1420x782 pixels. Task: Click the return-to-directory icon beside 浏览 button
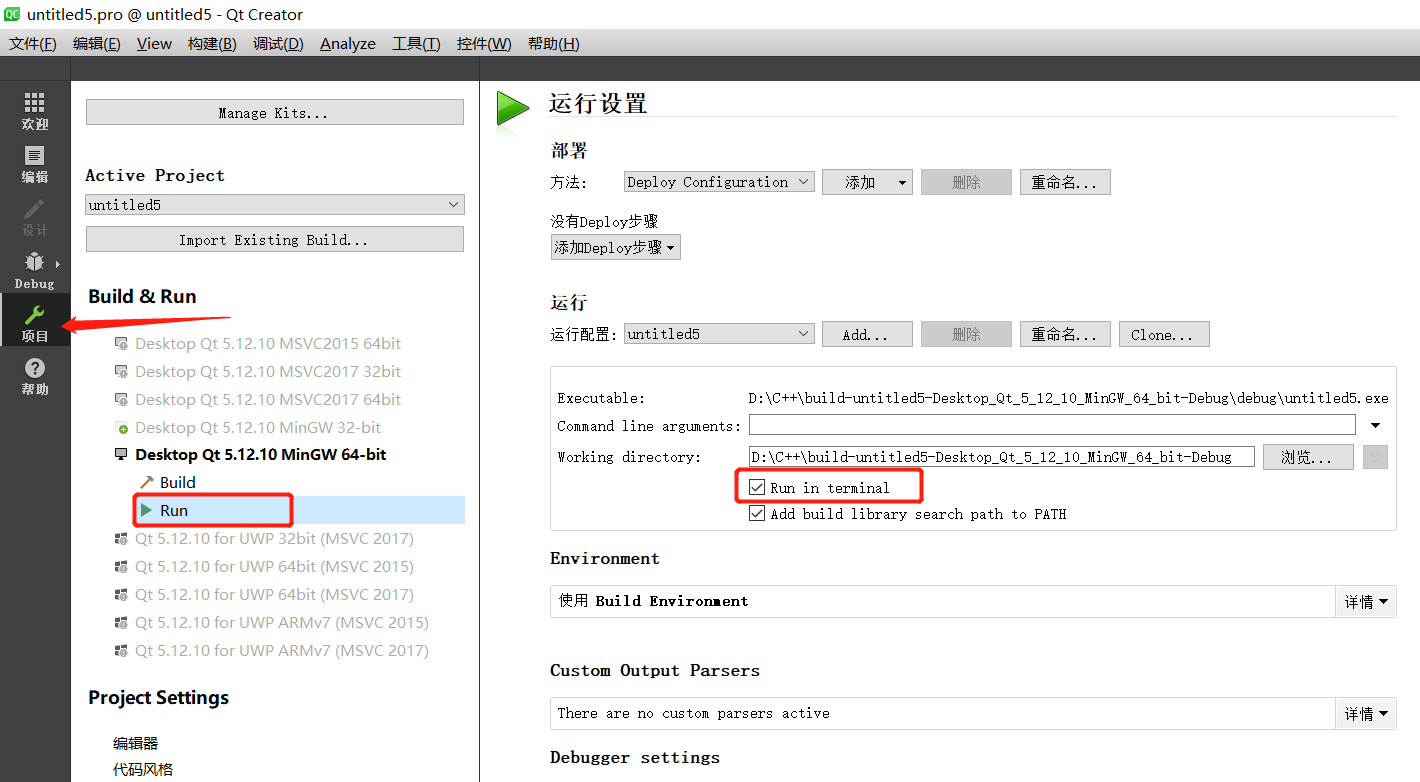1374,456
